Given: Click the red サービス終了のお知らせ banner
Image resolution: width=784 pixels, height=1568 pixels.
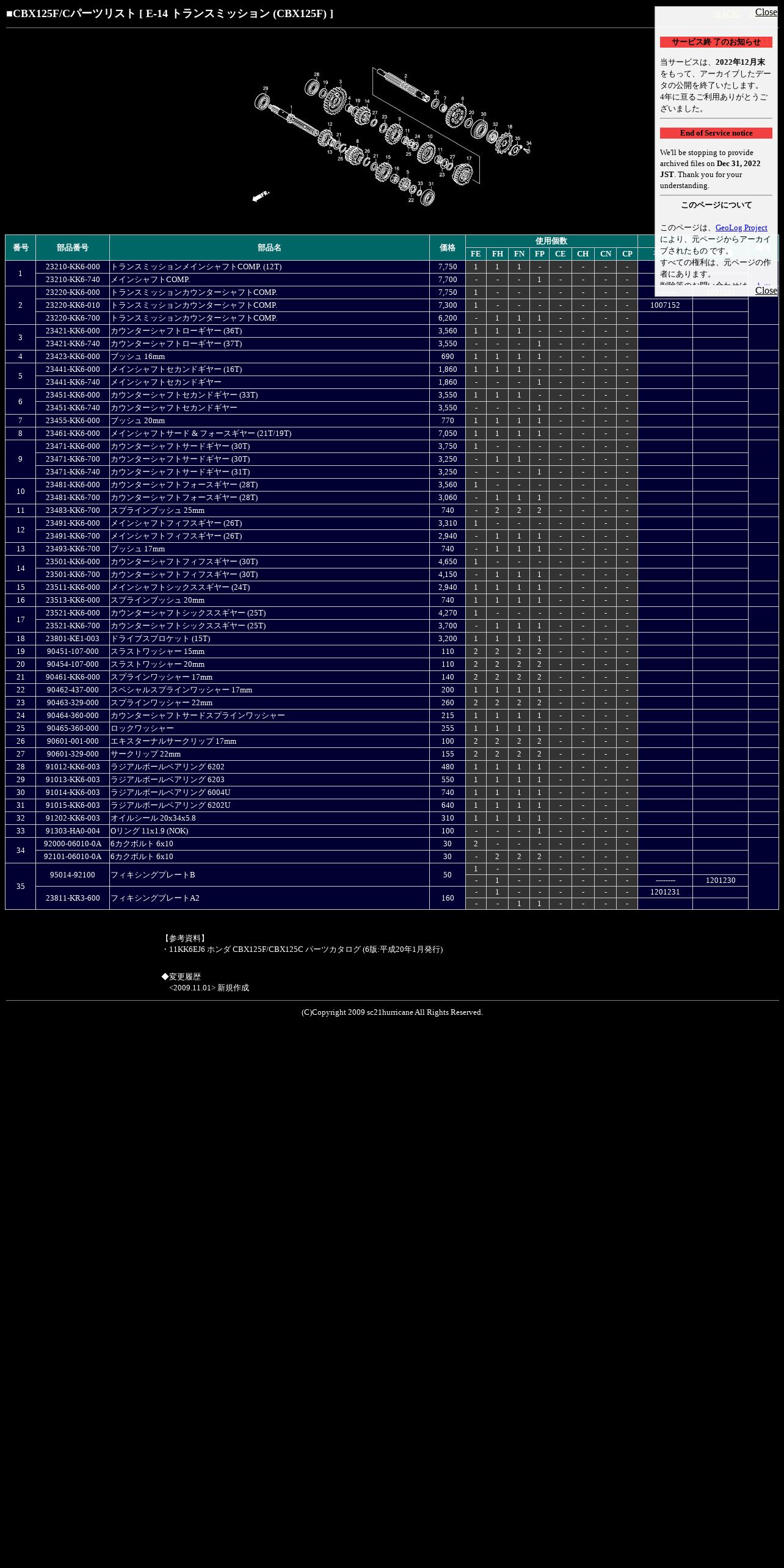Looking at the screenshot, I should (x=716, y=42).
